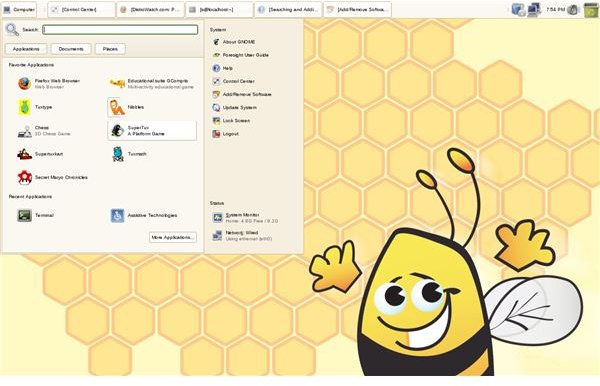600x386 pixels.
Task: Select the Documents tab
Action: coord(71,49)
